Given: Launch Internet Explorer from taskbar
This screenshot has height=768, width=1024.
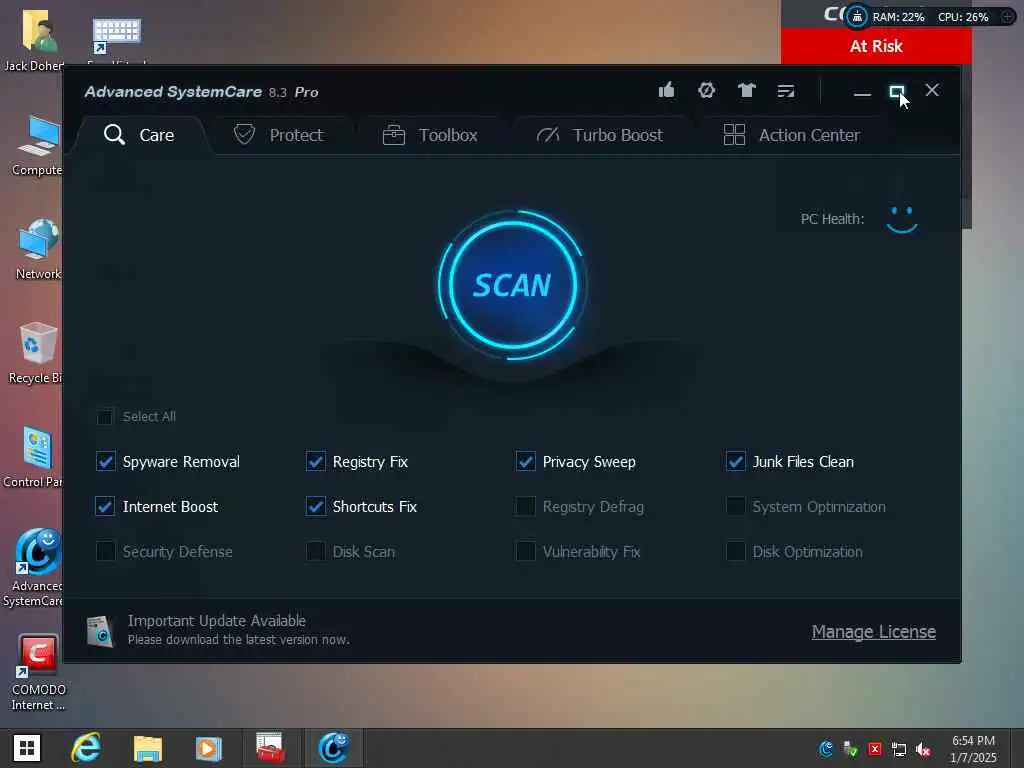Looking at the screenshot, I should pyautogui.click(x=86, y=748).
